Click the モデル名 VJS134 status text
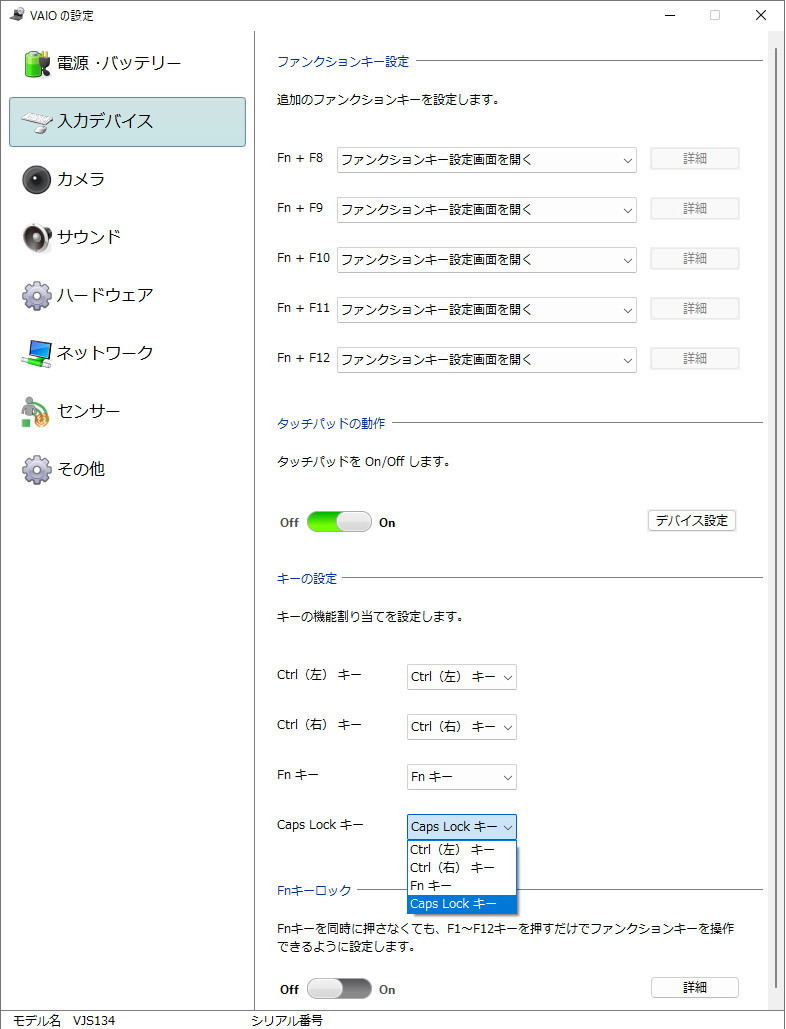786x1029 pixels. 64,1020
